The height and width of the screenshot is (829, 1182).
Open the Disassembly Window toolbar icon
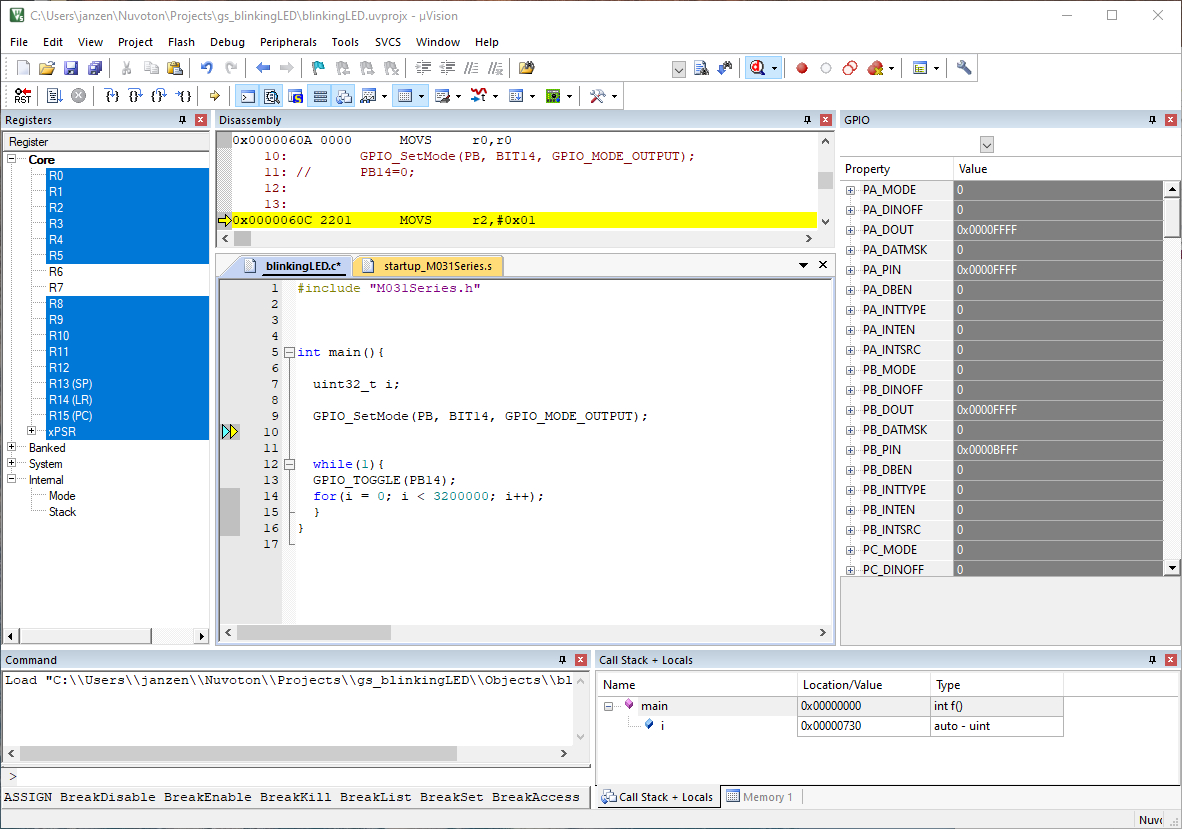(x=271, y=95)
